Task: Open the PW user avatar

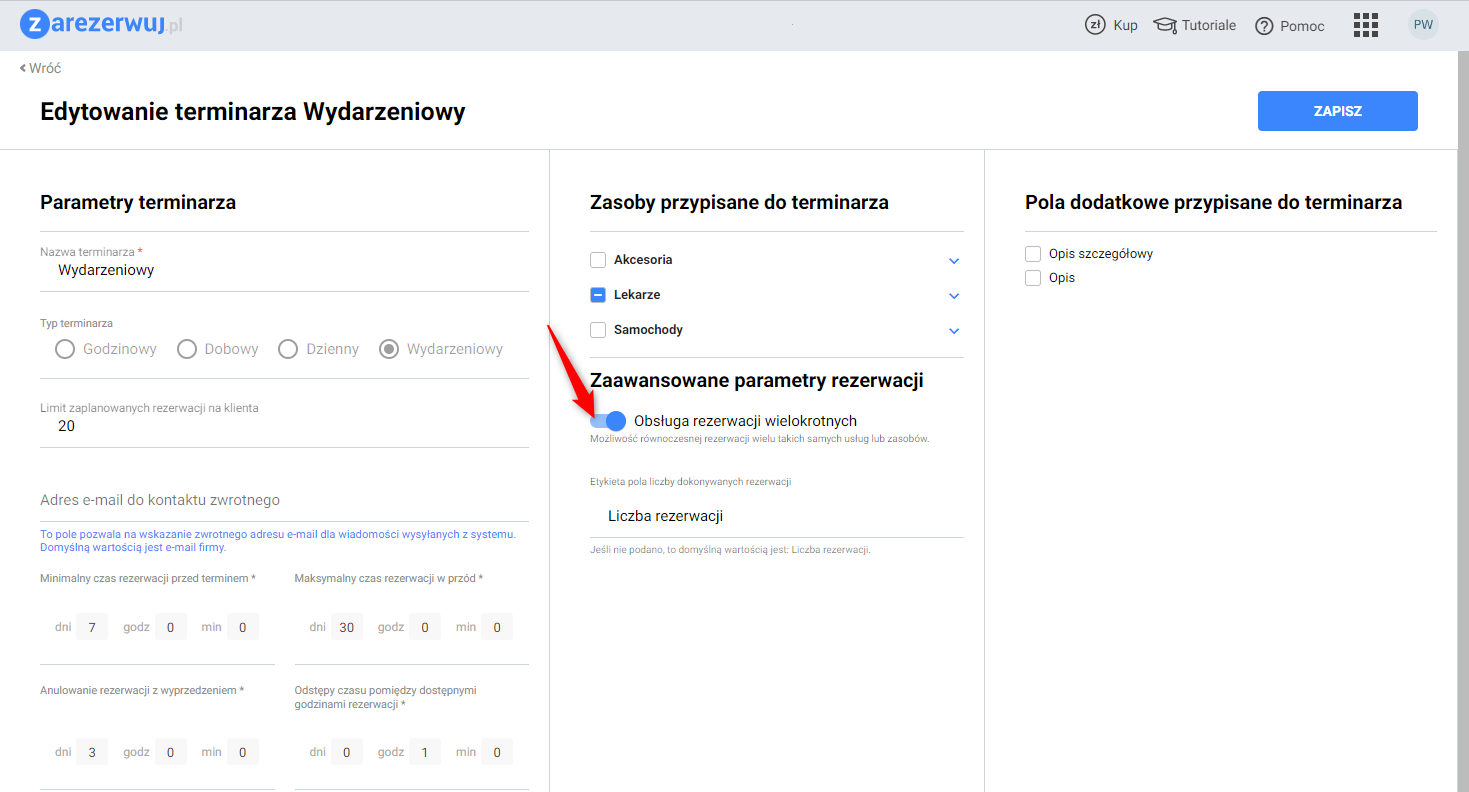Action: click(1423, 25)
